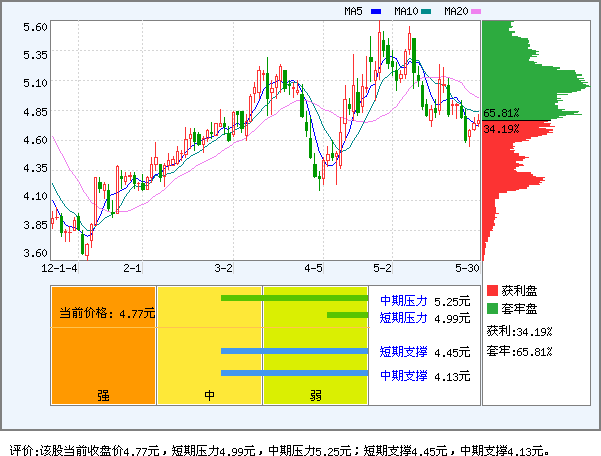Click the green 套牢盘 legend square

pyautogui.click(x=492, y=308)
